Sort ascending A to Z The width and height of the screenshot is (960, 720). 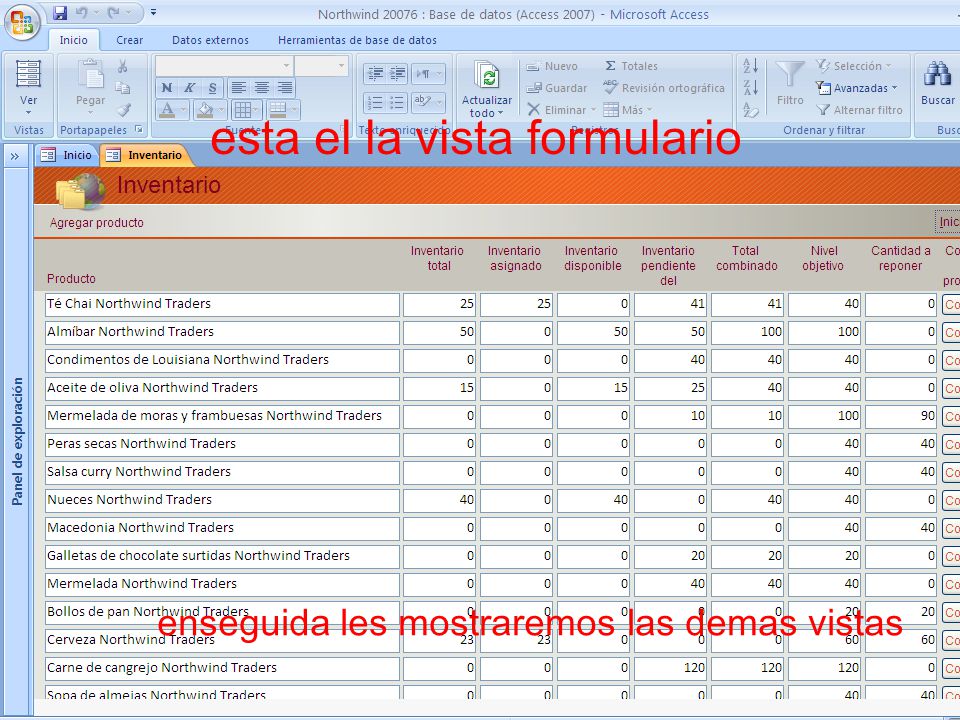tap(751, 66)
